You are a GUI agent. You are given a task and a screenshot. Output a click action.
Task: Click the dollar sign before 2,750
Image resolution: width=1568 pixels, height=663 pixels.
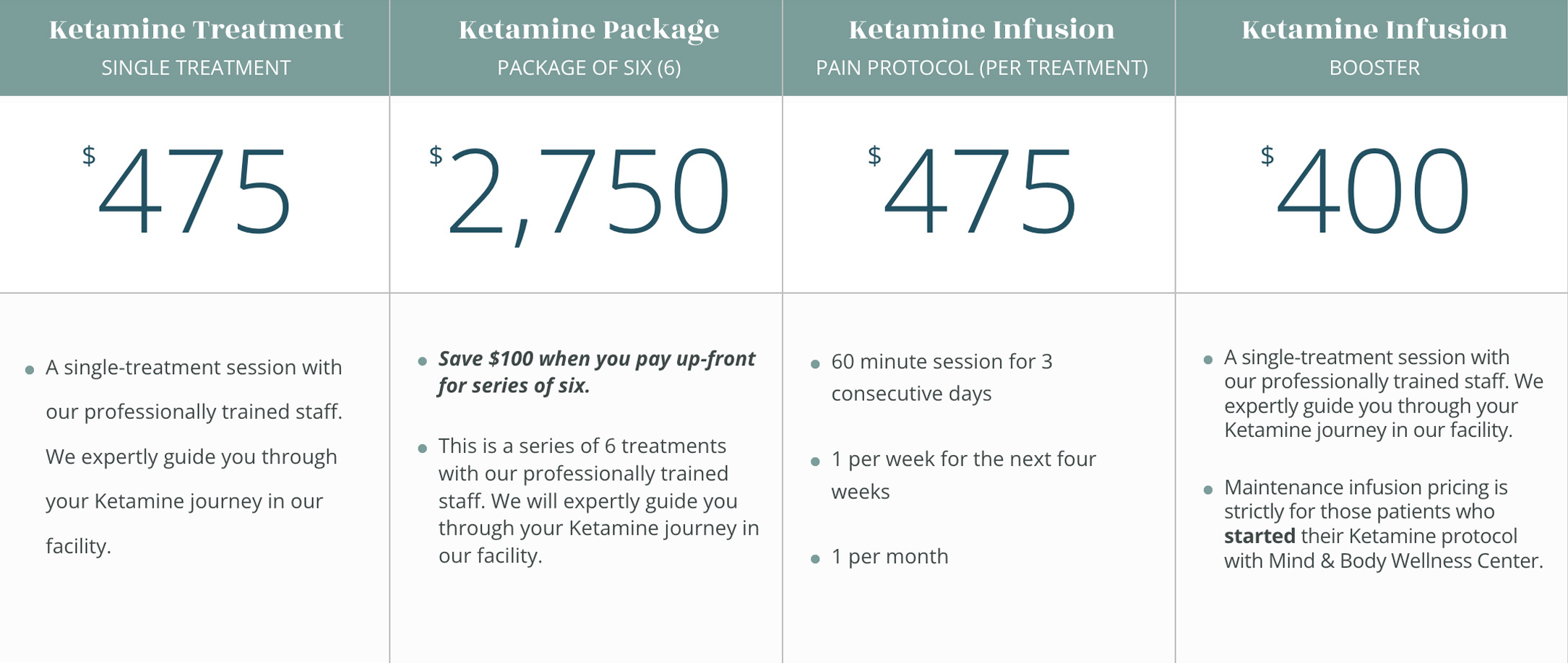(x=436, y=155)
